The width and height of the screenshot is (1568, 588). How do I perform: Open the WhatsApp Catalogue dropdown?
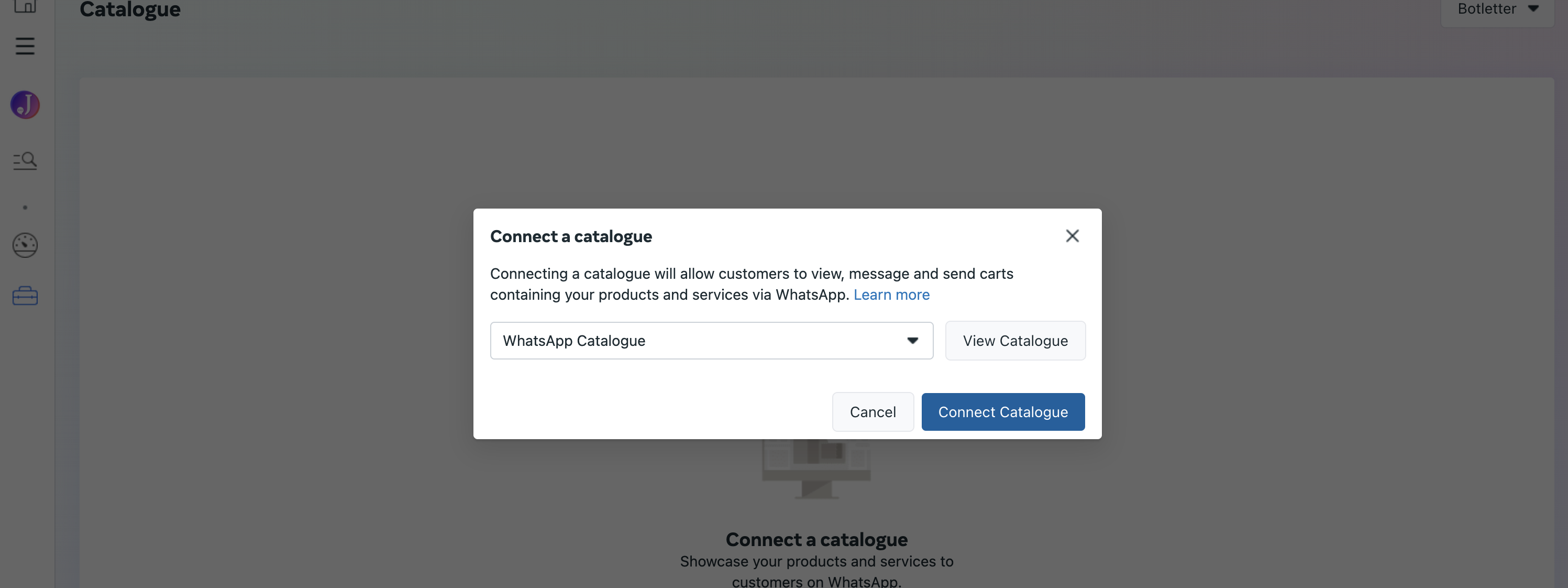(x=711, y=341)
